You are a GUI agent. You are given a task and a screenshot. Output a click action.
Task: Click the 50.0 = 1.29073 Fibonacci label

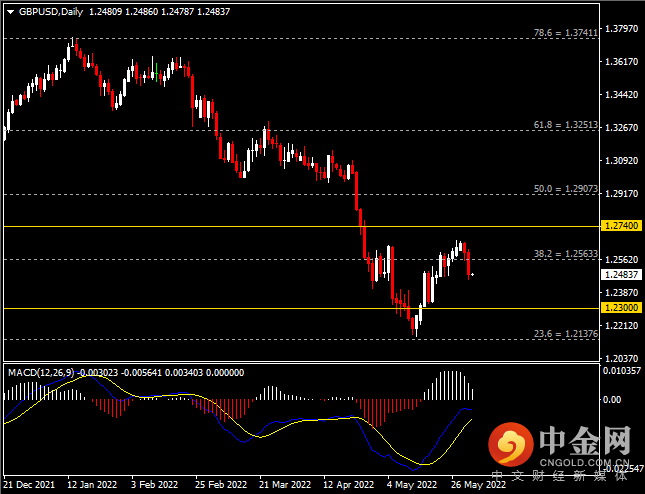tap(566, 189)
